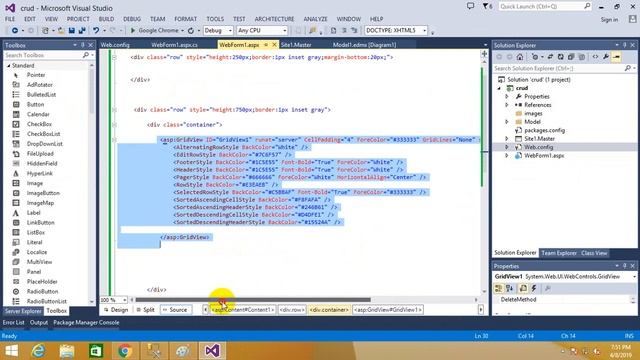
Task: Click the feedback chat bubble icon
Action: pos(471,6)
